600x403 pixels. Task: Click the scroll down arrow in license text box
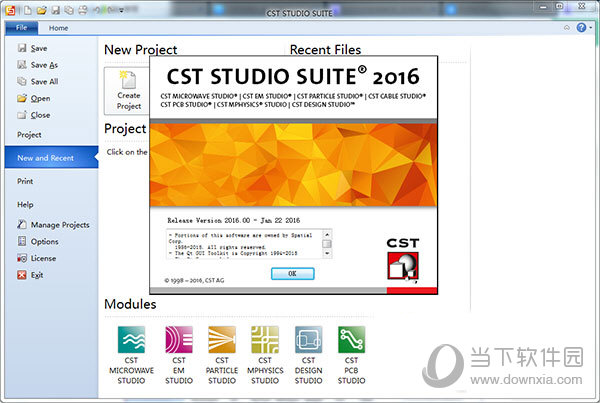(x=327, y=253)
